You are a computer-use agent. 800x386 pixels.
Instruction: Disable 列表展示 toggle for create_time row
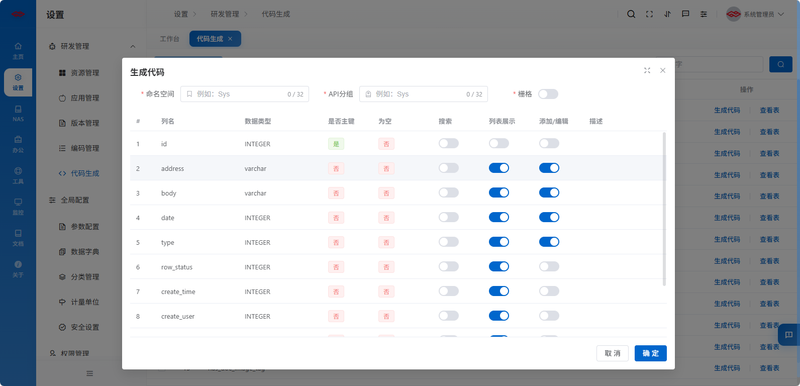click(x=499, y=291)
